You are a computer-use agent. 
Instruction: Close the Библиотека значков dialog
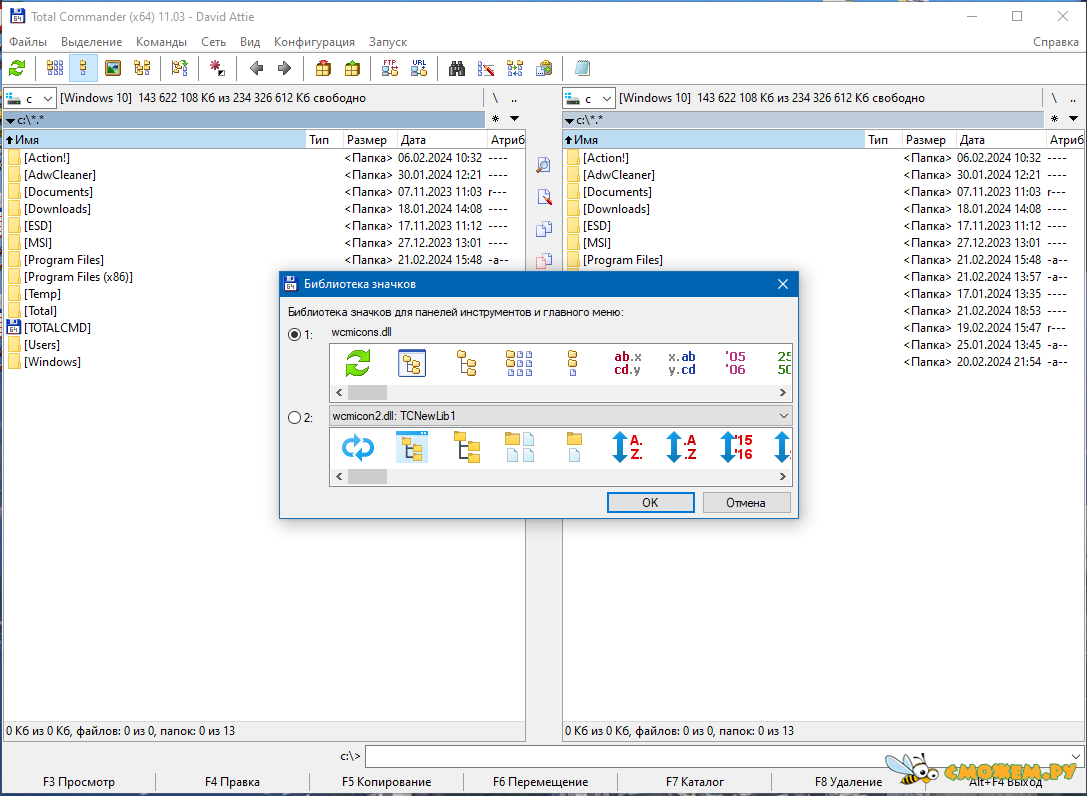pyautogui.click(x=783, y=284)
